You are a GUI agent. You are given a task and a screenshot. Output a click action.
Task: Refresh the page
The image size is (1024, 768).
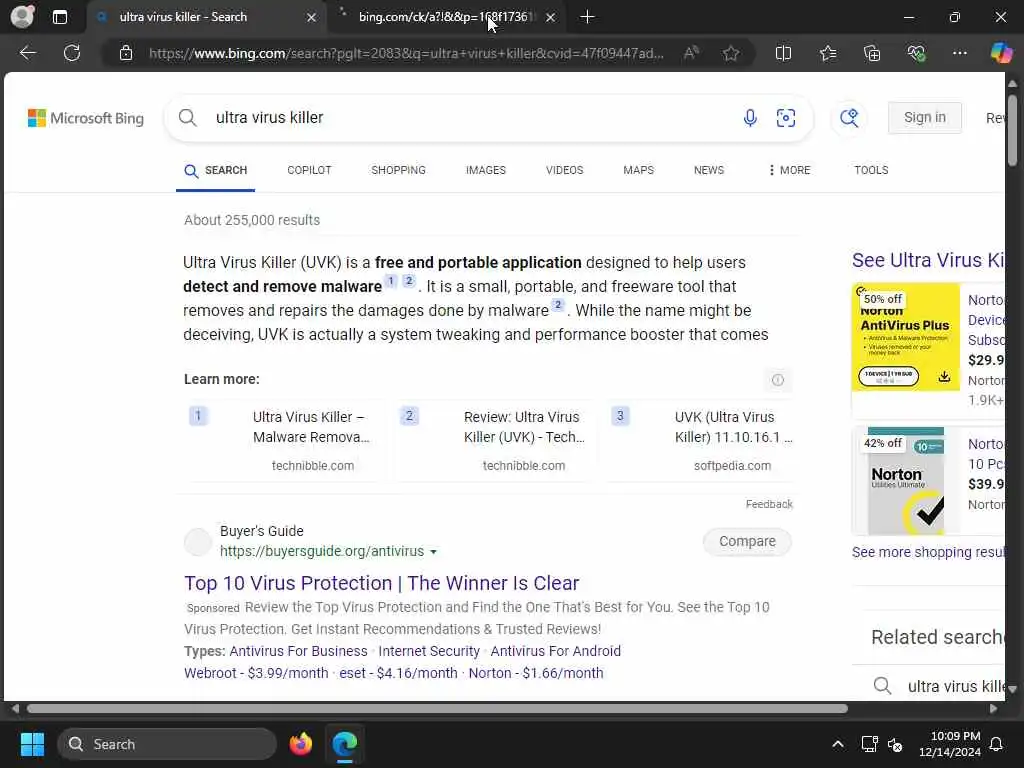[72, 53]
